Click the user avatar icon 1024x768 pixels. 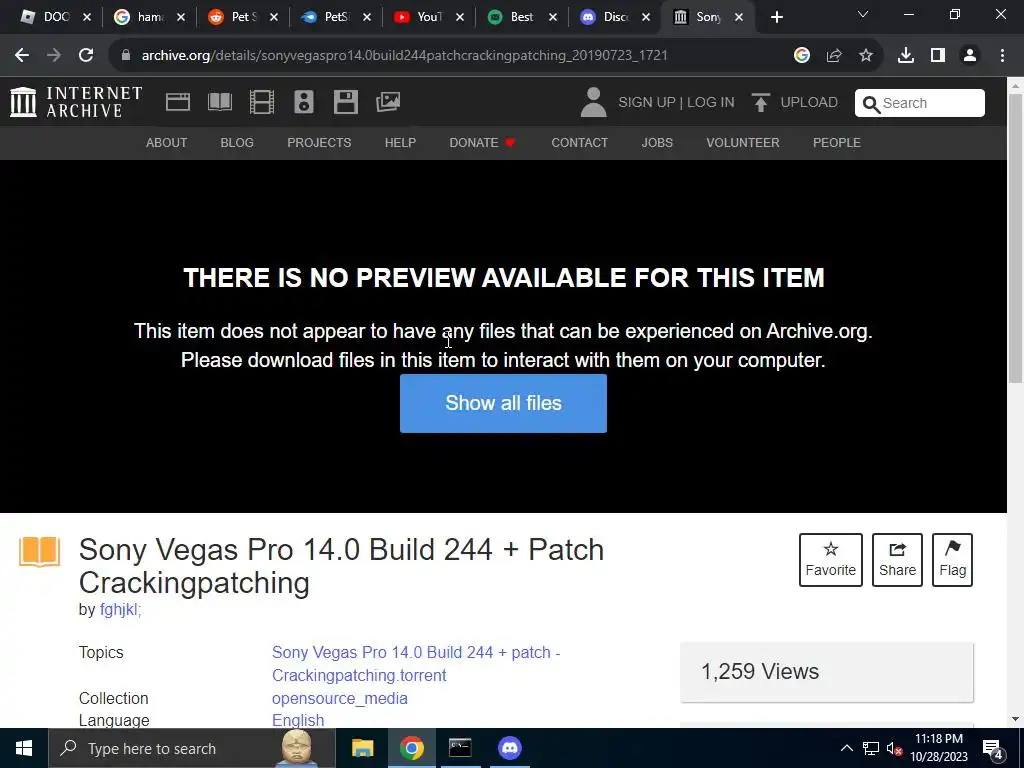point(593,103)
